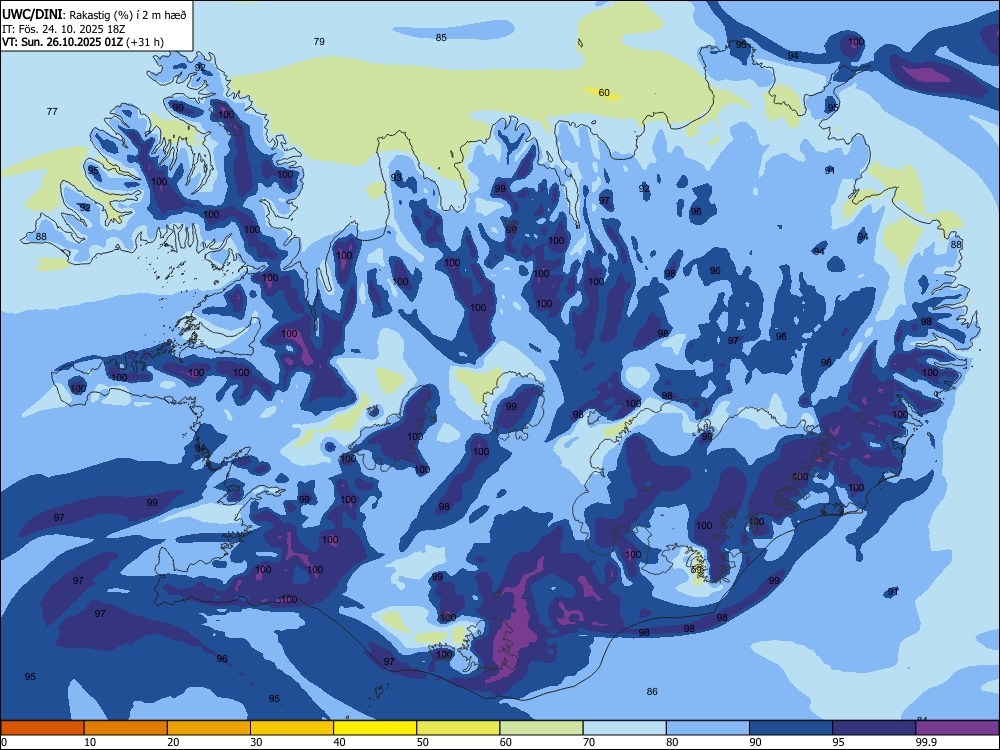Pick the 50–60 yellow-green legend swatch
Viewport: 1000px width, 750px height.
coord(458,728)
